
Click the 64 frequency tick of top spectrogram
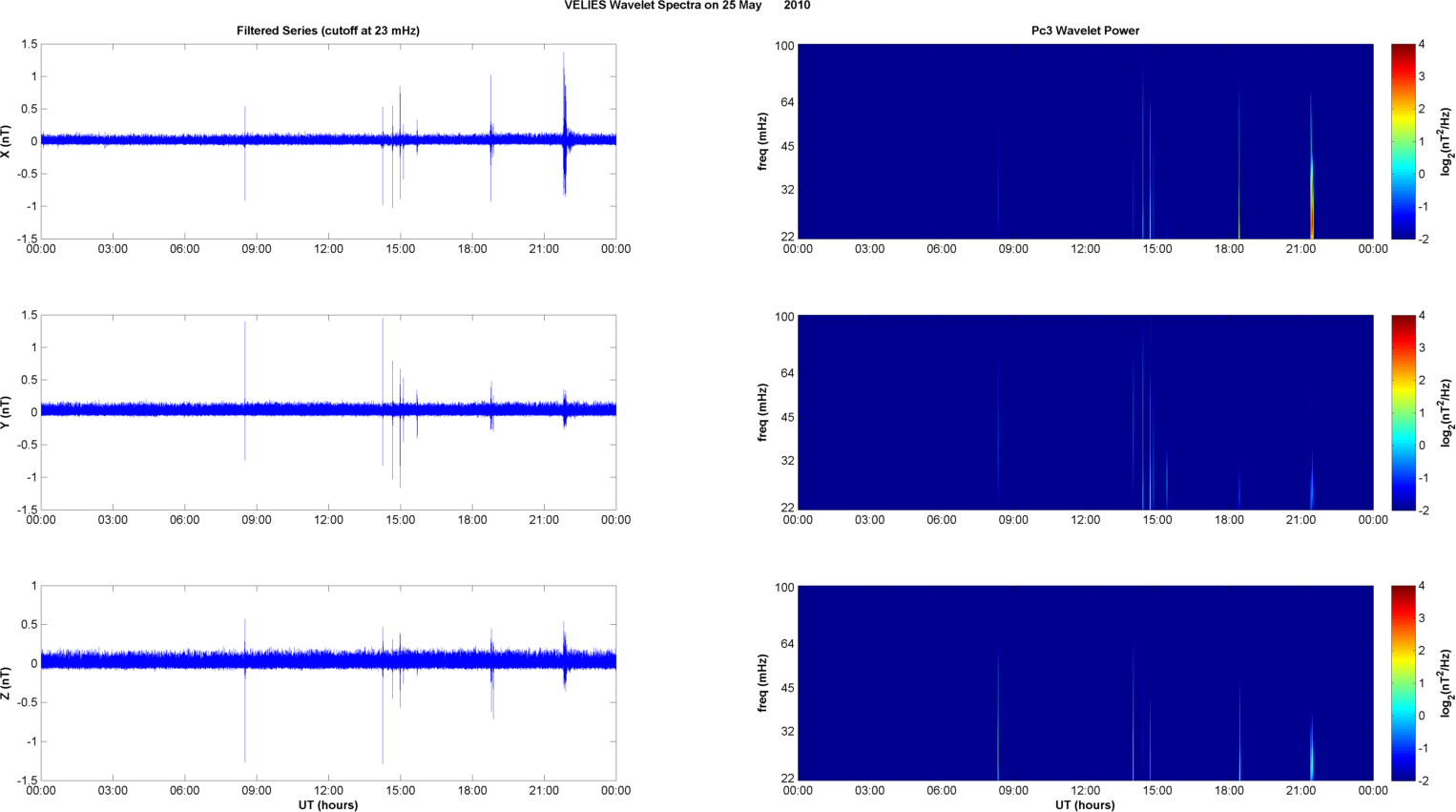tap(787, 102)
